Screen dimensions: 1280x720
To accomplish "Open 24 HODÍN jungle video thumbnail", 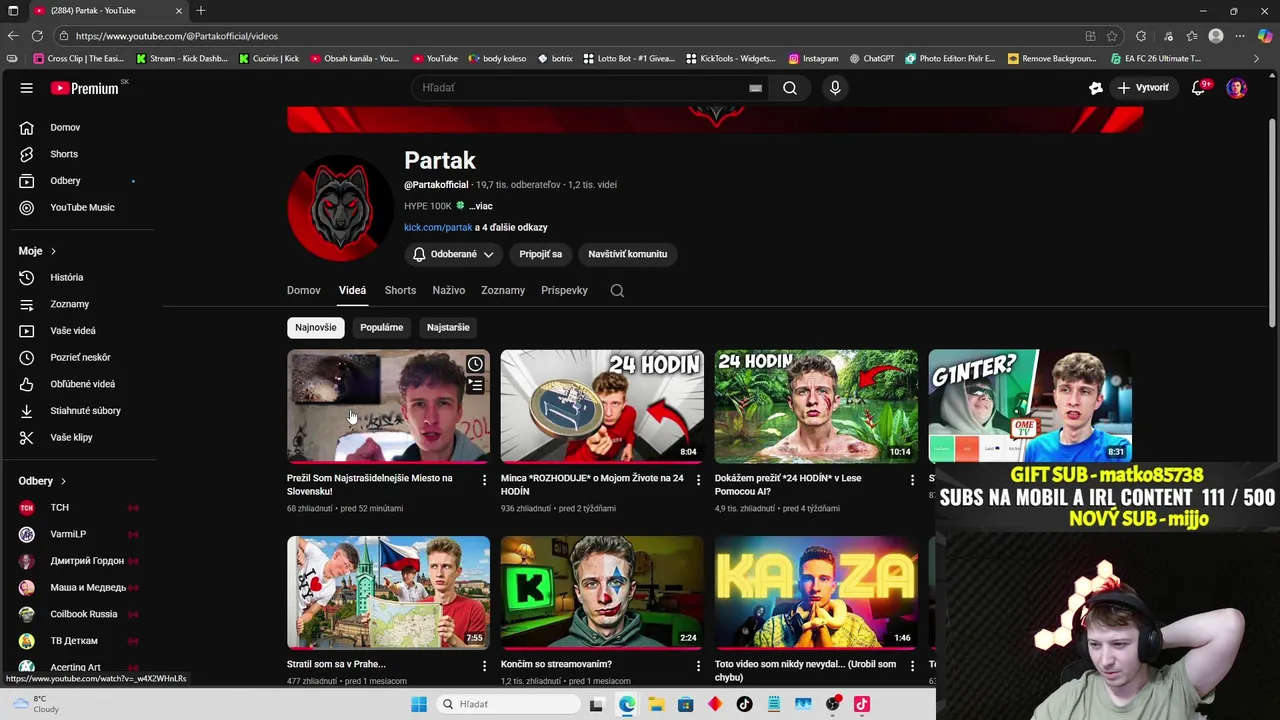I will pos(816,406).
